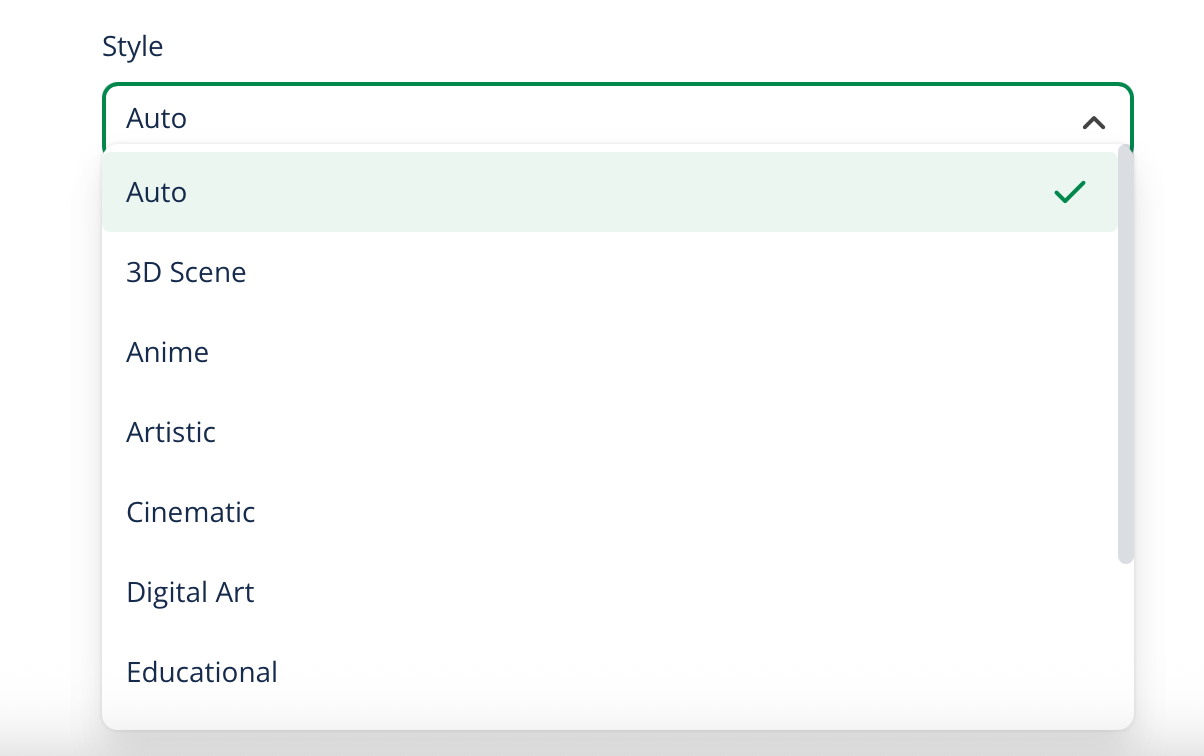The image size is (1204, 756).
Task: Click the dropdown list scrollbar thumb
Action: tap(1125, 350)
